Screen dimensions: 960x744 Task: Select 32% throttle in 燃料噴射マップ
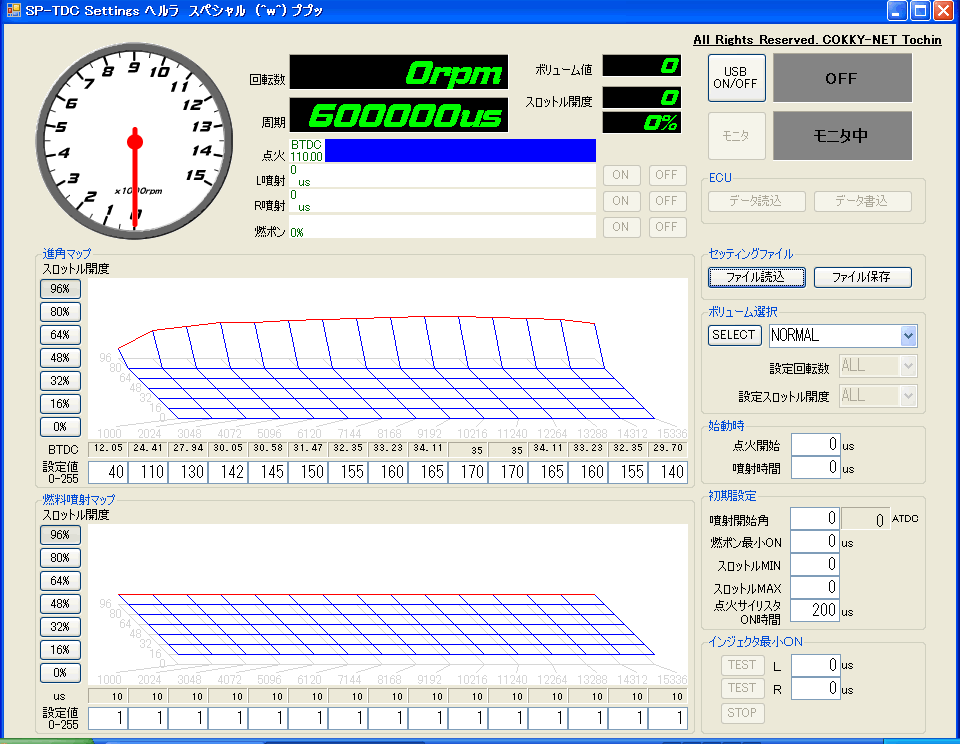pyautogui.click(x=60, y=627)
